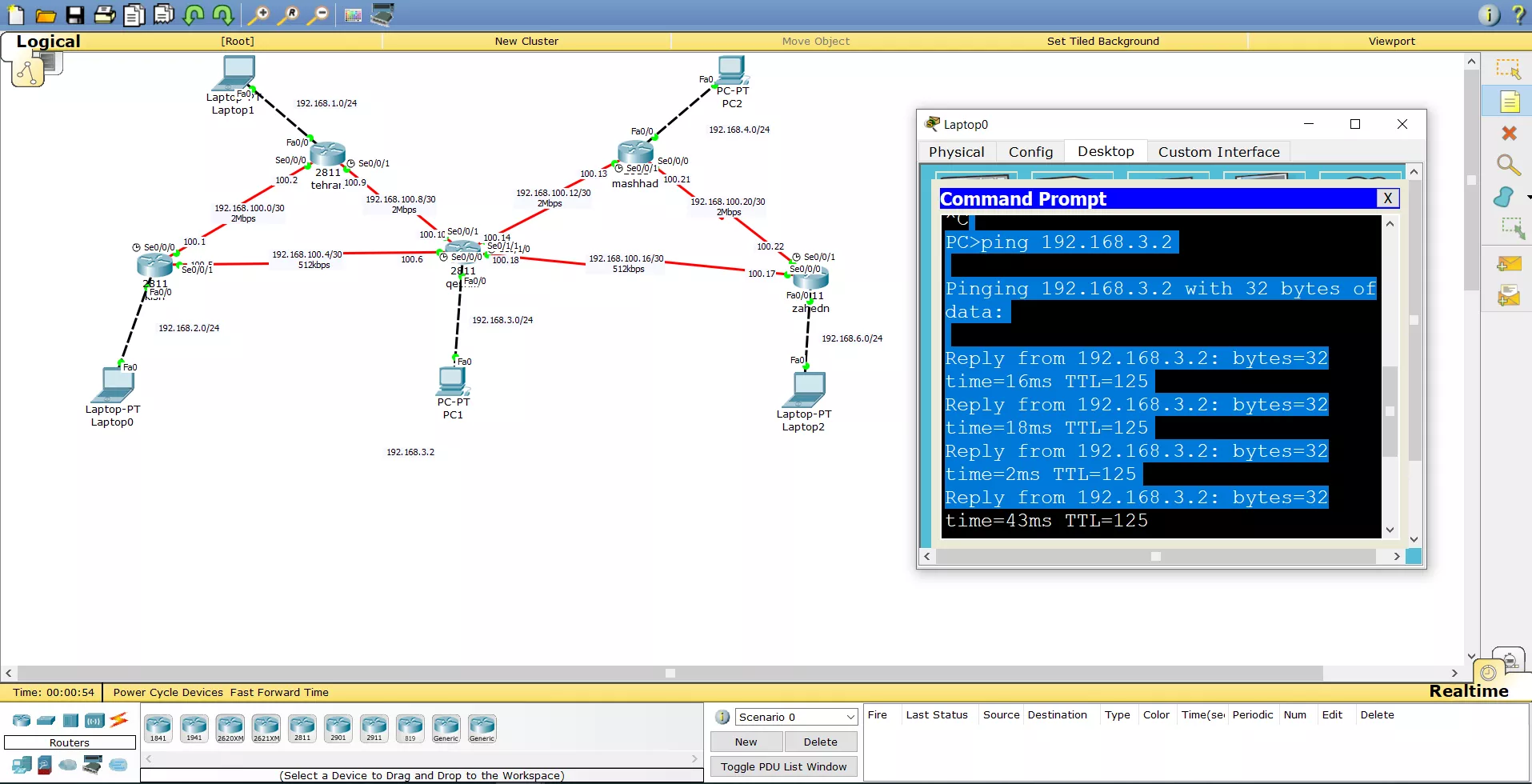1532x784 pixels.
Task: Click Fast Forward Time
Action: tap(279, 692)
